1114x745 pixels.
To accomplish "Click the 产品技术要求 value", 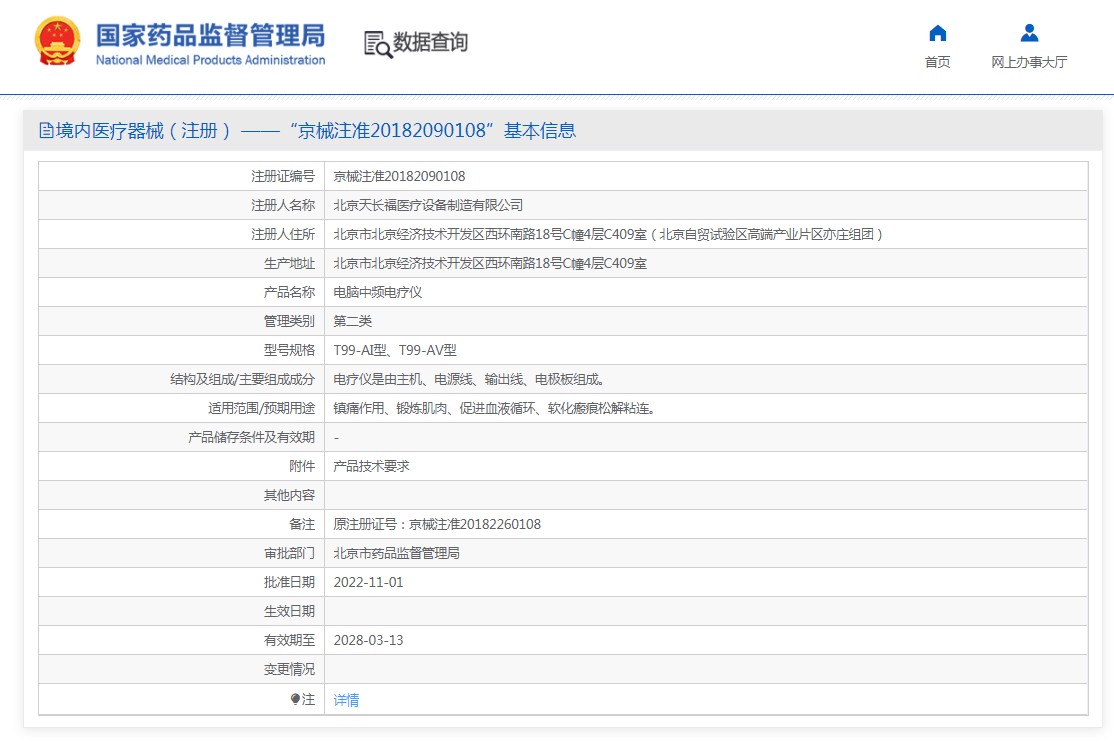I will (372, 466).
